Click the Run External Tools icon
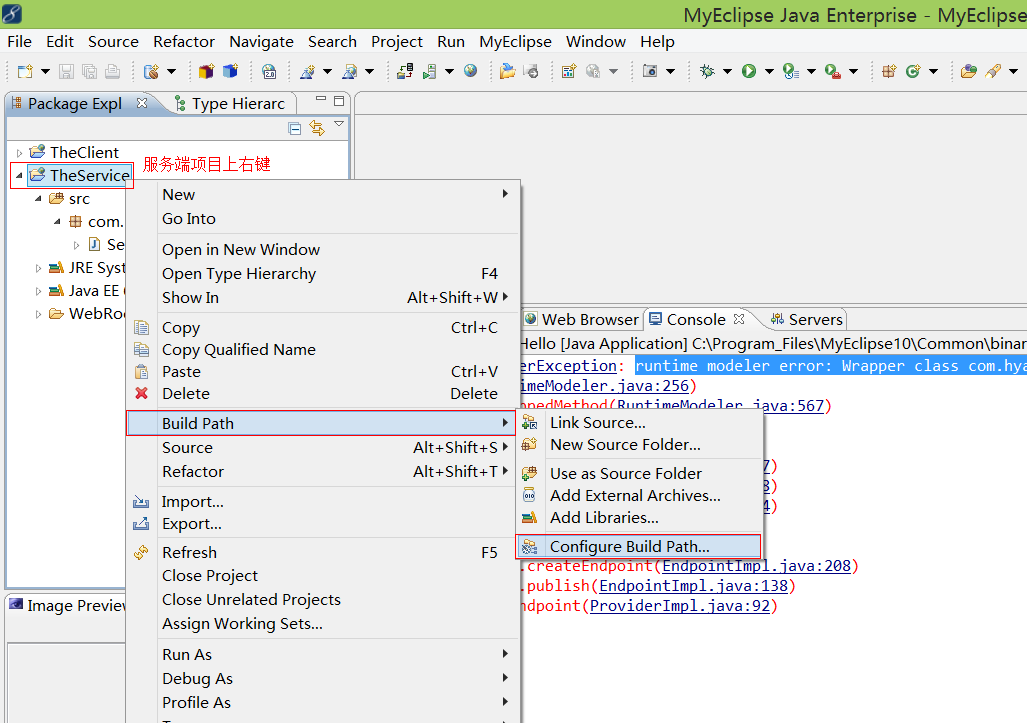Viewport: 1027px width, 723px height. coord(832,71)
